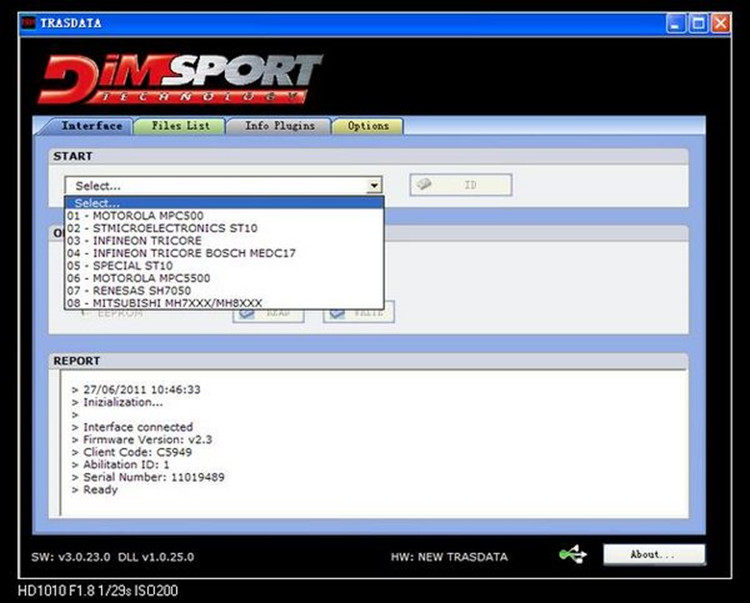This screenshot has height=603, width=750.
Task: Choose the highlighted Select... entry in the list
Action: click(x=224, y=203)
